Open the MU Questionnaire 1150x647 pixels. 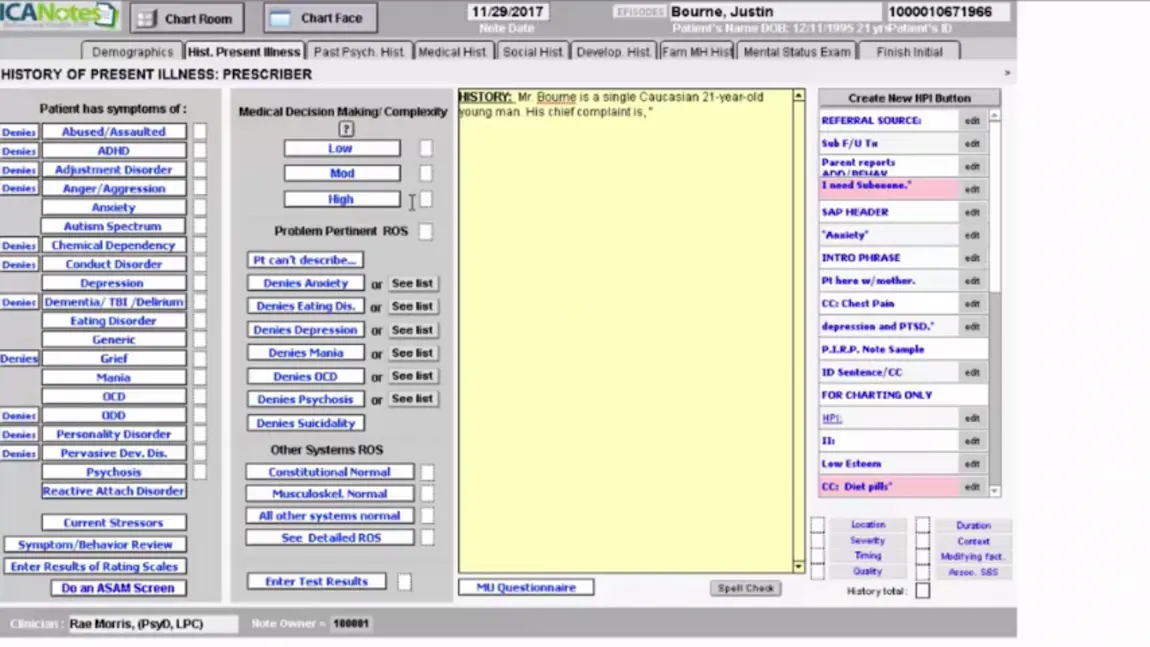pyautogui.click(x=526, y=587)
